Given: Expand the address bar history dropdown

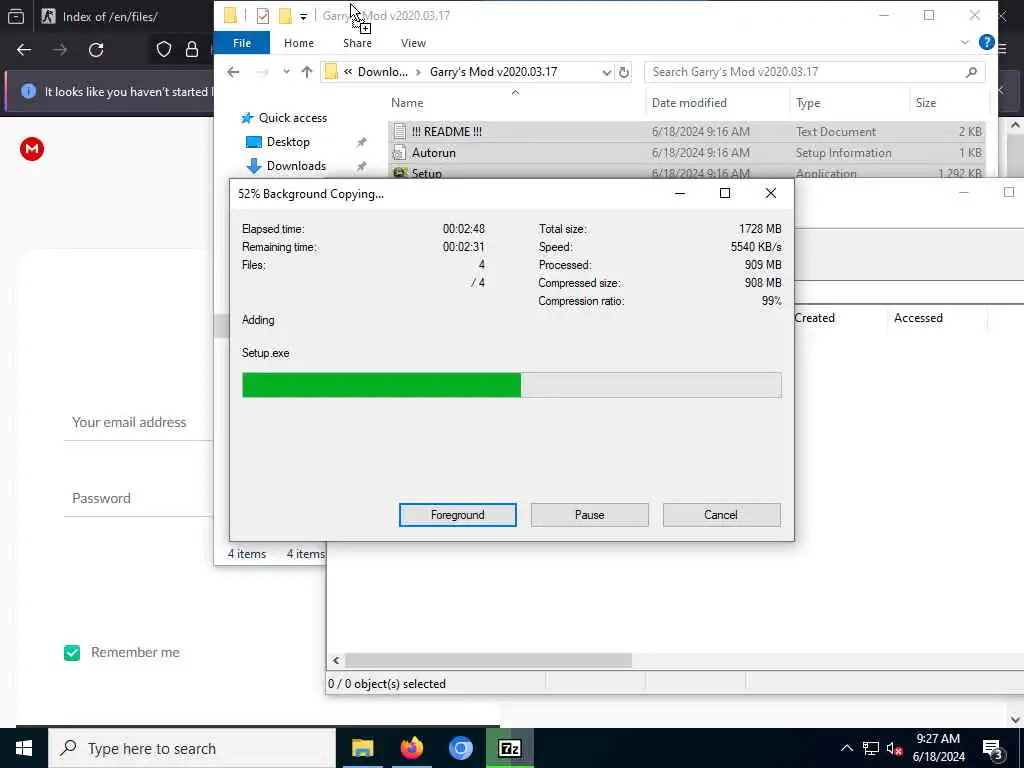Looking at the screenshot, I should [x=606, y=72].
